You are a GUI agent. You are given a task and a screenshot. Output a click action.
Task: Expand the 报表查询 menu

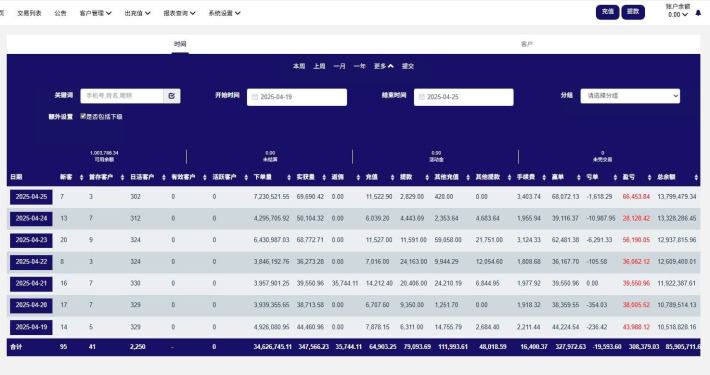[179, 13]
